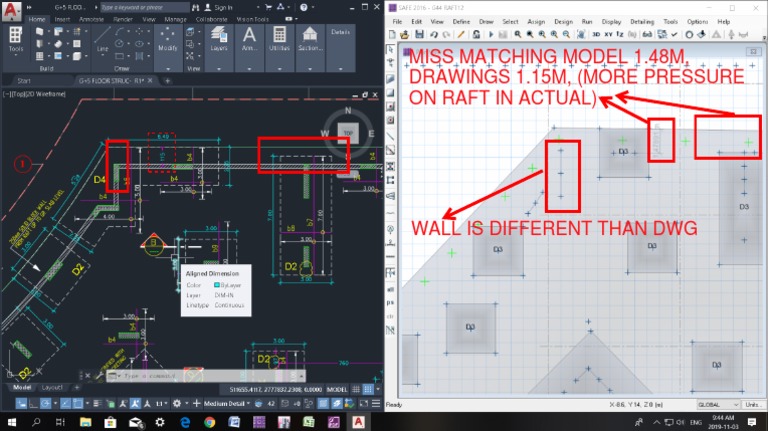The image size is (768, 431).
Task: Expand the Modify panel dropdown
Action: [168, 69]
